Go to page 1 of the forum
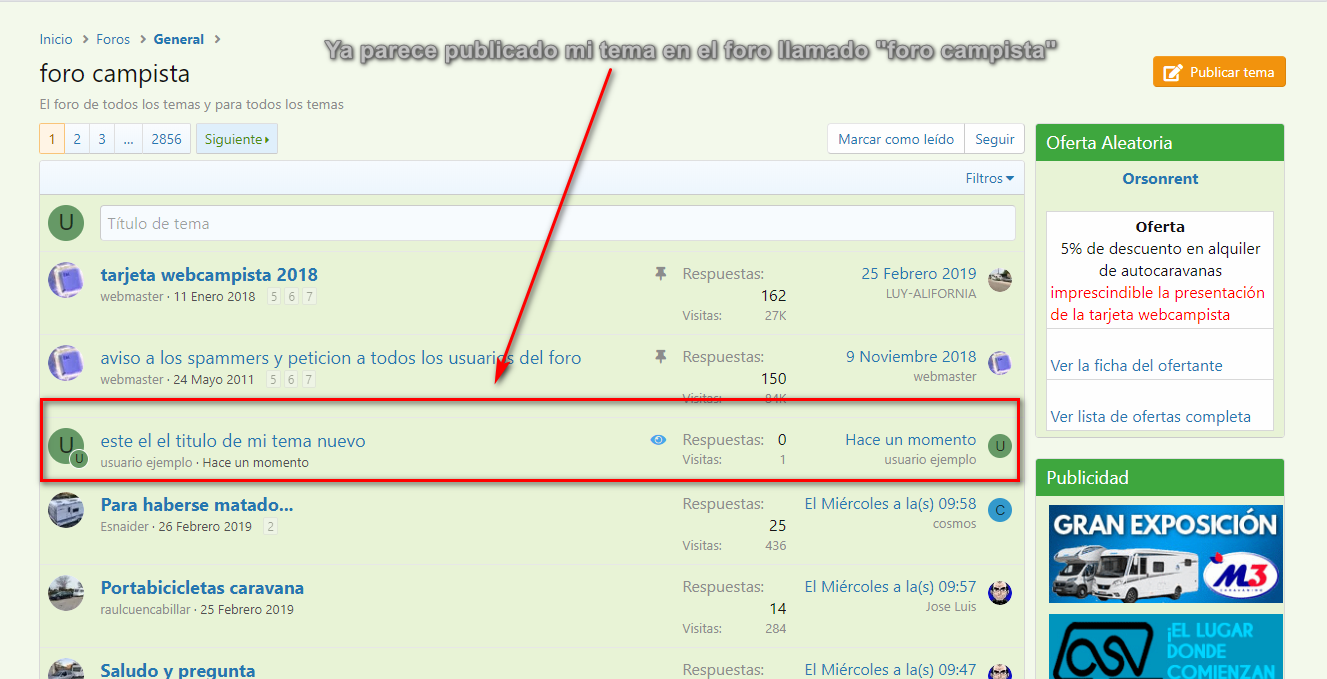 pyautogui.click(x=52, y=139)
